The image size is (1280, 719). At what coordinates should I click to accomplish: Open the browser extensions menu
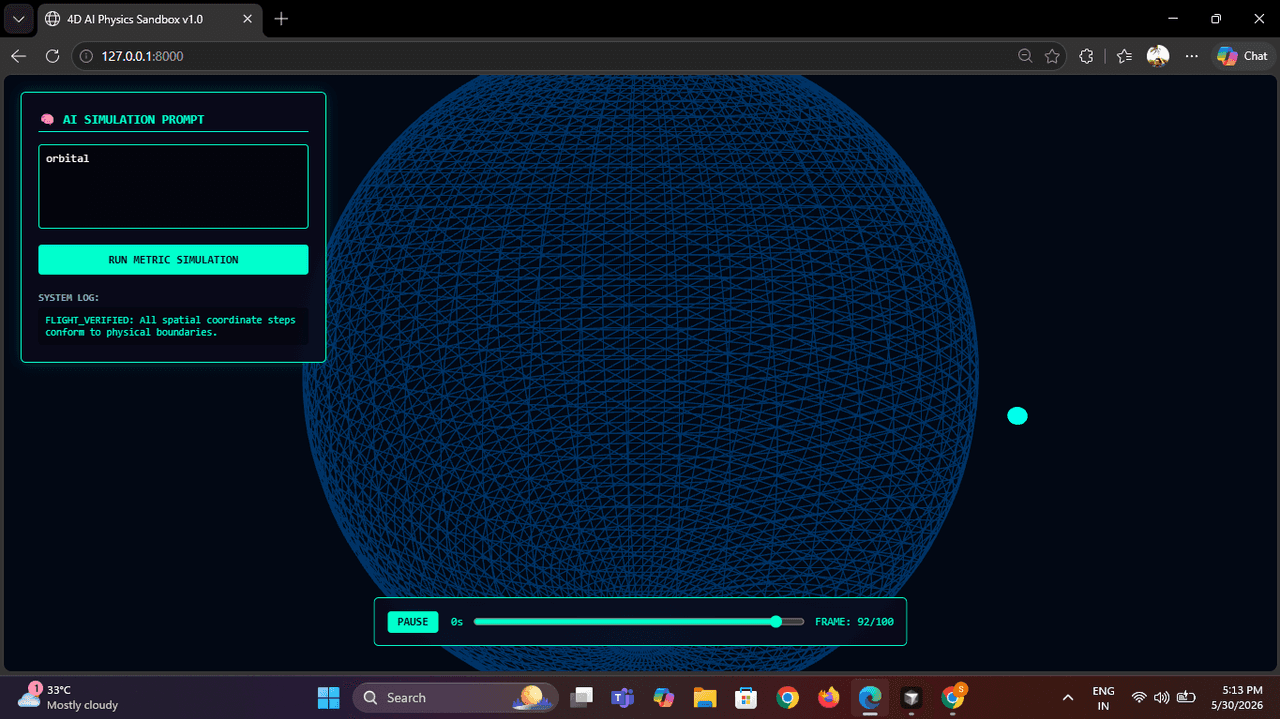[1087, 56]
